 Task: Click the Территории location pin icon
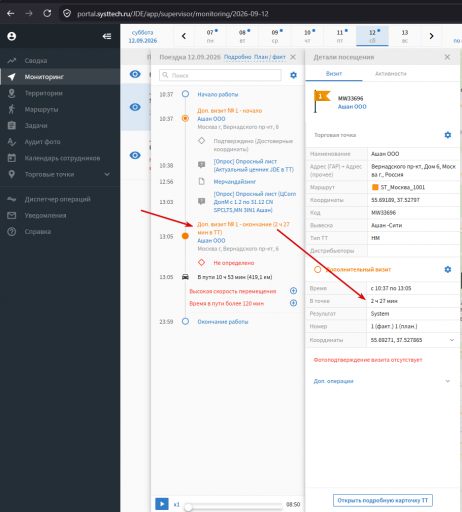pos(12,93)
